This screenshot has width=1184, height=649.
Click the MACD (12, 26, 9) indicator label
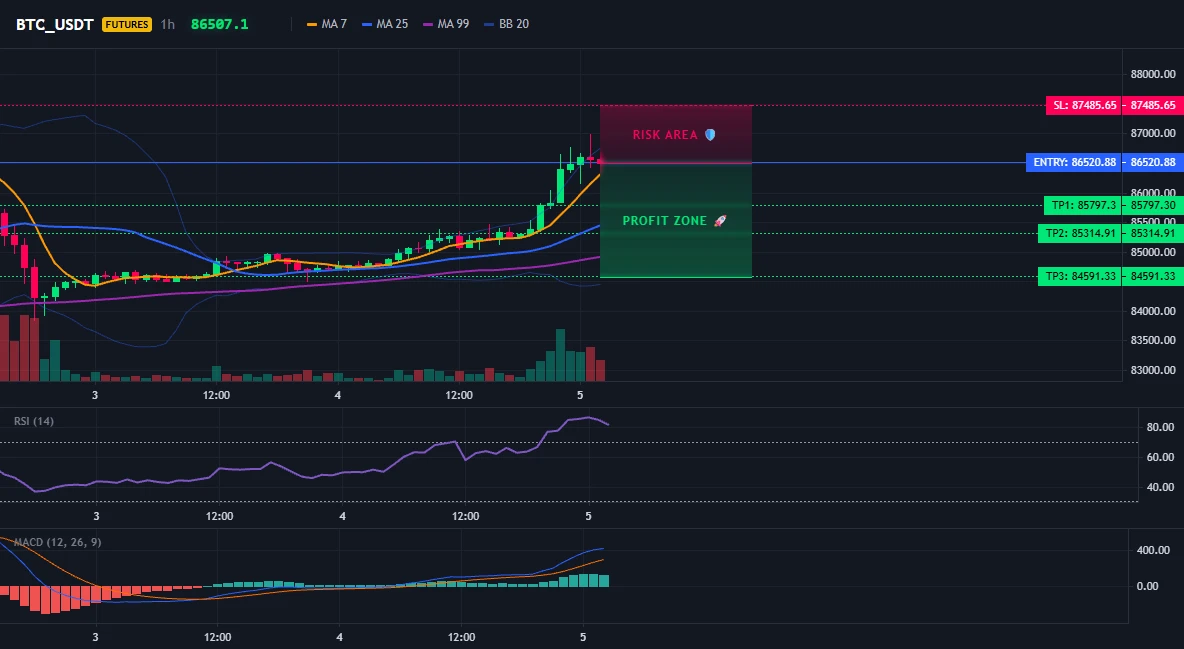[57, 542]
